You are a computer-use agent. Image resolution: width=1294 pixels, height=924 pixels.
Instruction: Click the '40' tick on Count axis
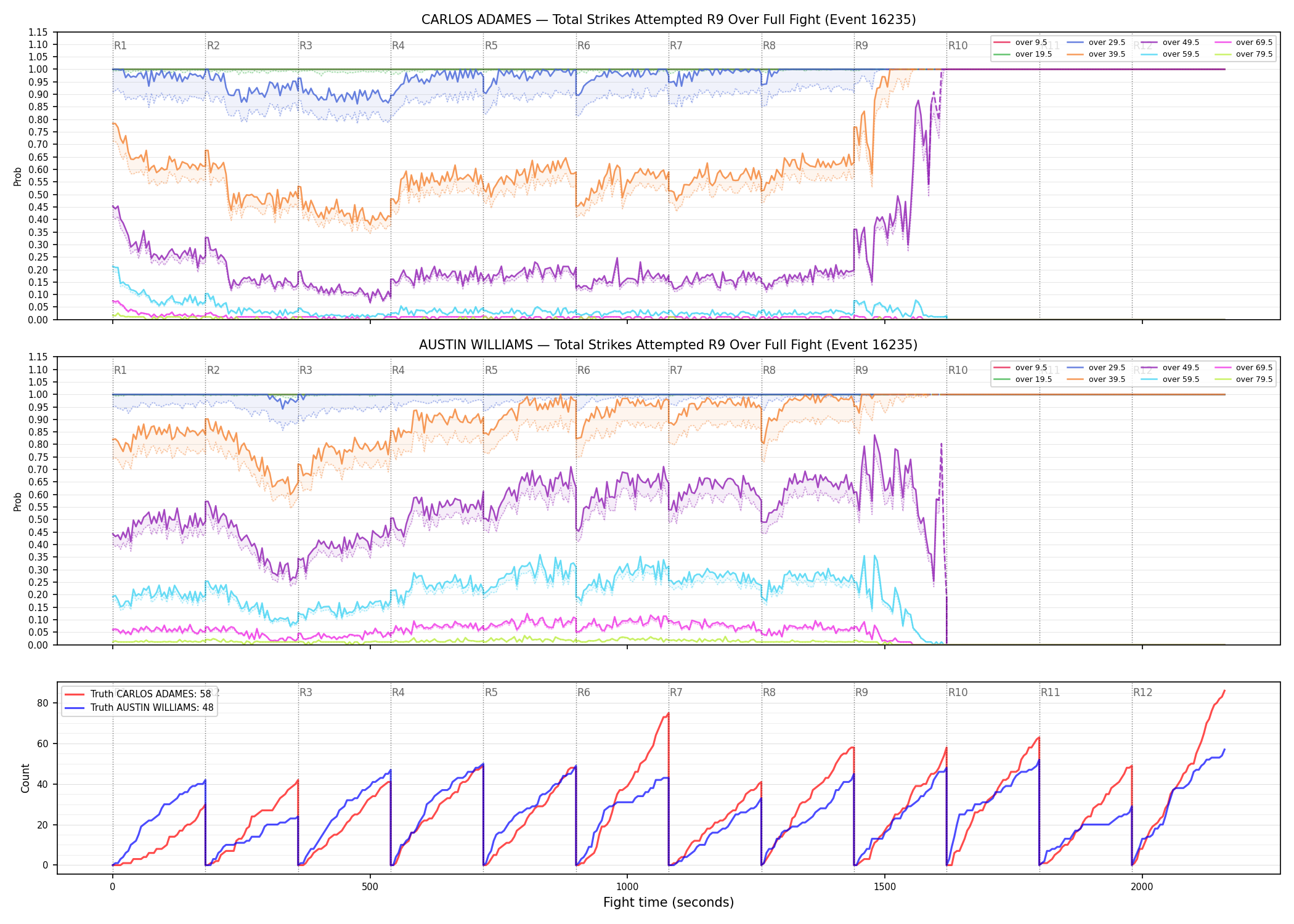click(x=43, y=784)
